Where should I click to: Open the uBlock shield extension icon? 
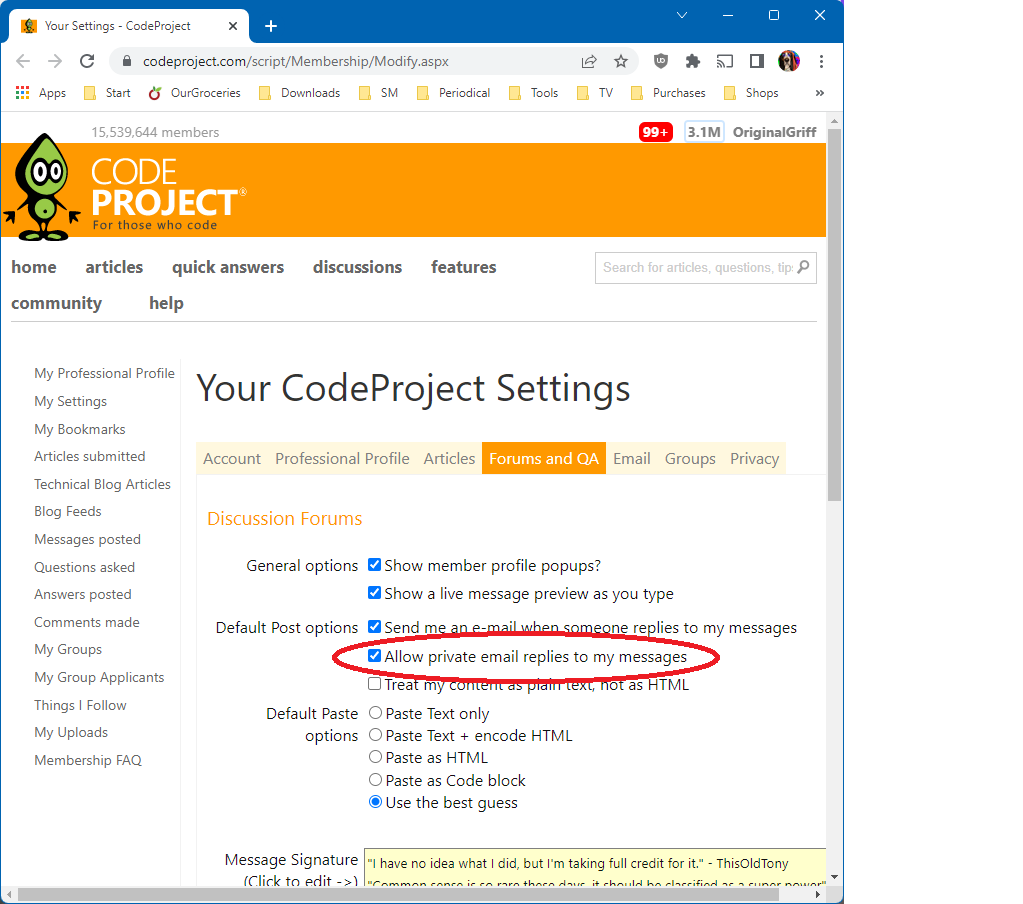(x=661, y=61)
